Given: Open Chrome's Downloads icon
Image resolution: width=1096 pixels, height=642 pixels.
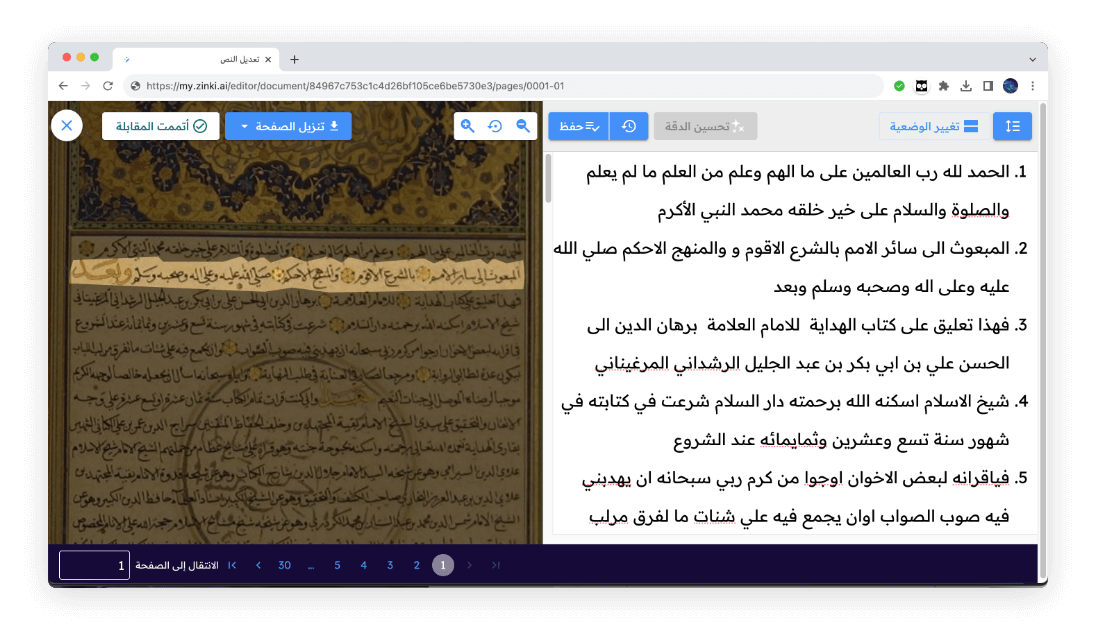Looking at the screenshot, I should coord(966,86).
